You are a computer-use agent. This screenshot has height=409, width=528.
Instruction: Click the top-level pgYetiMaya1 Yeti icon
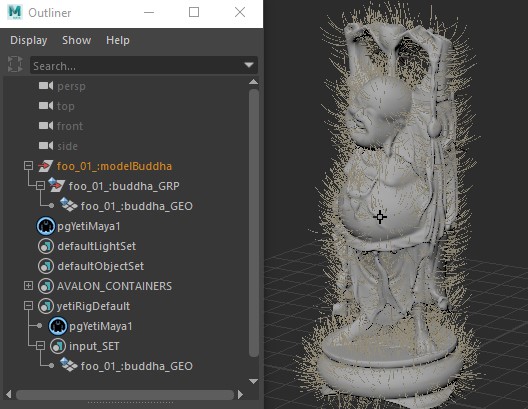pyautogui.click(x=45, y=226)
